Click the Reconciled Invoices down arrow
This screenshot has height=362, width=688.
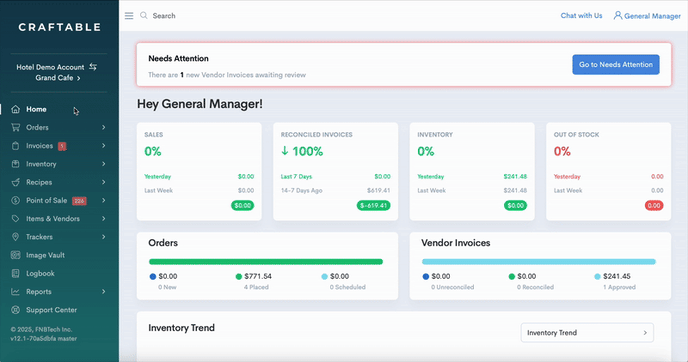tap(285, 151)
